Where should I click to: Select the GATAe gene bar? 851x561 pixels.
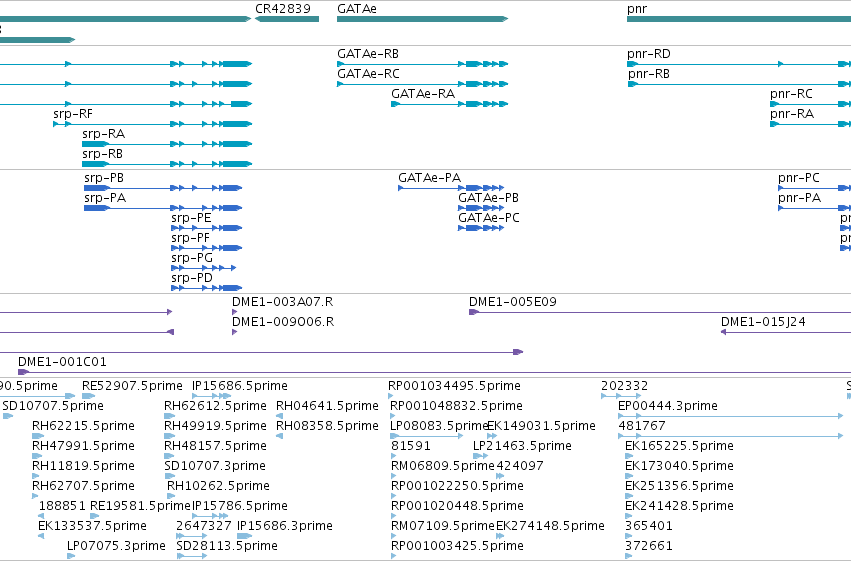tap(422, 19)
